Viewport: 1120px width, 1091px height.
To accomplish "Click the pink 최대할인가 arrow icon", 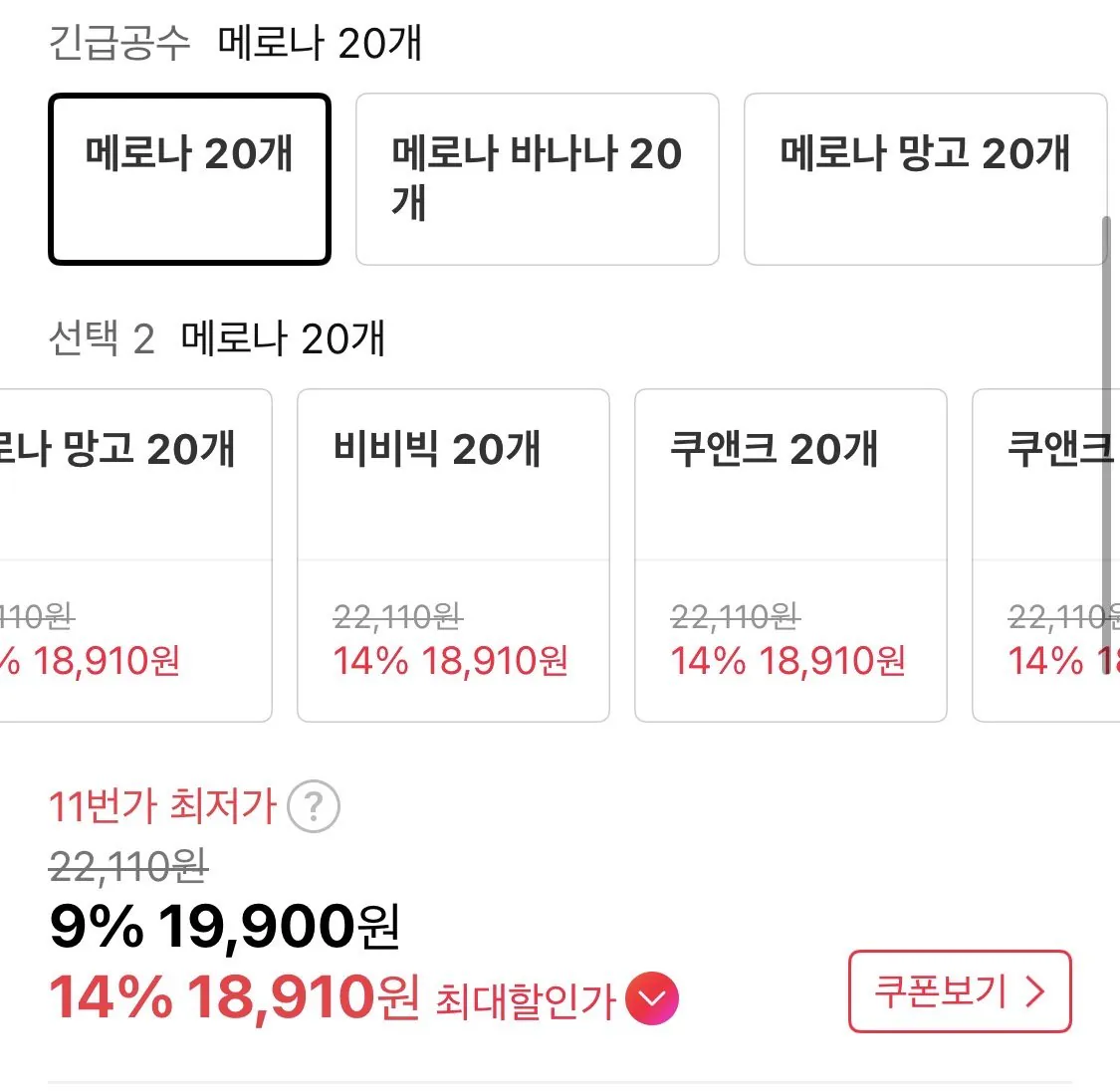I will pyautogui.click(x=652, y=994).
